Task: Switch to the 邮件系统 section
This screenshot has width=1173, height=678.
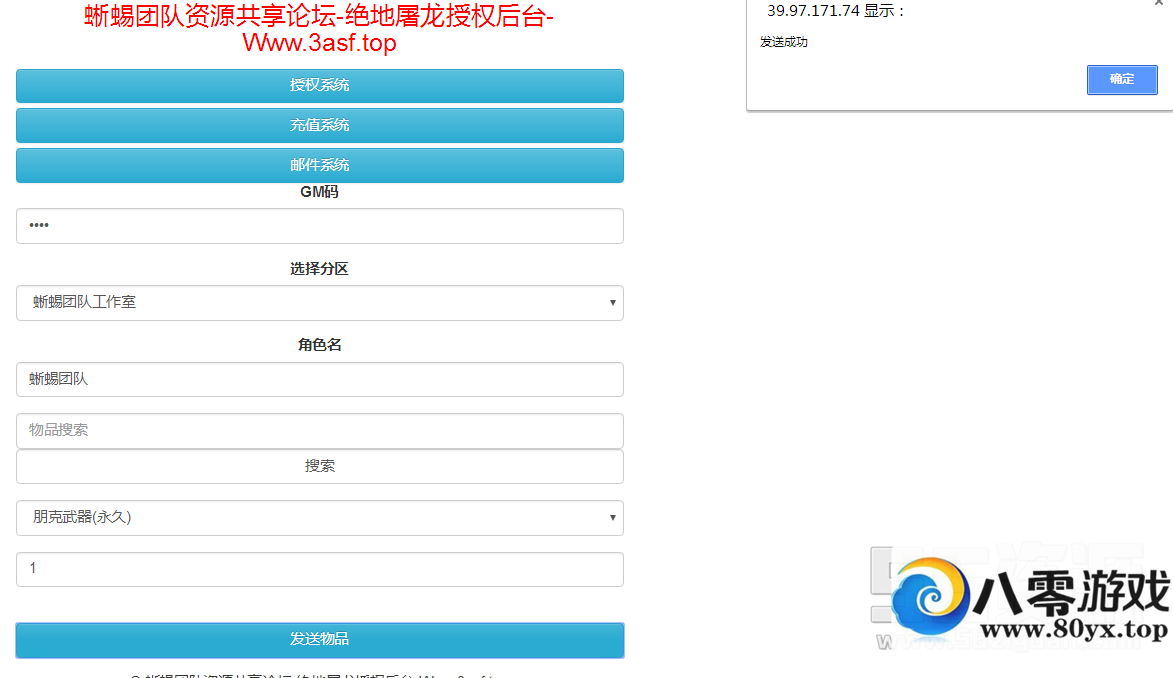Action: (x=319, y=165)
